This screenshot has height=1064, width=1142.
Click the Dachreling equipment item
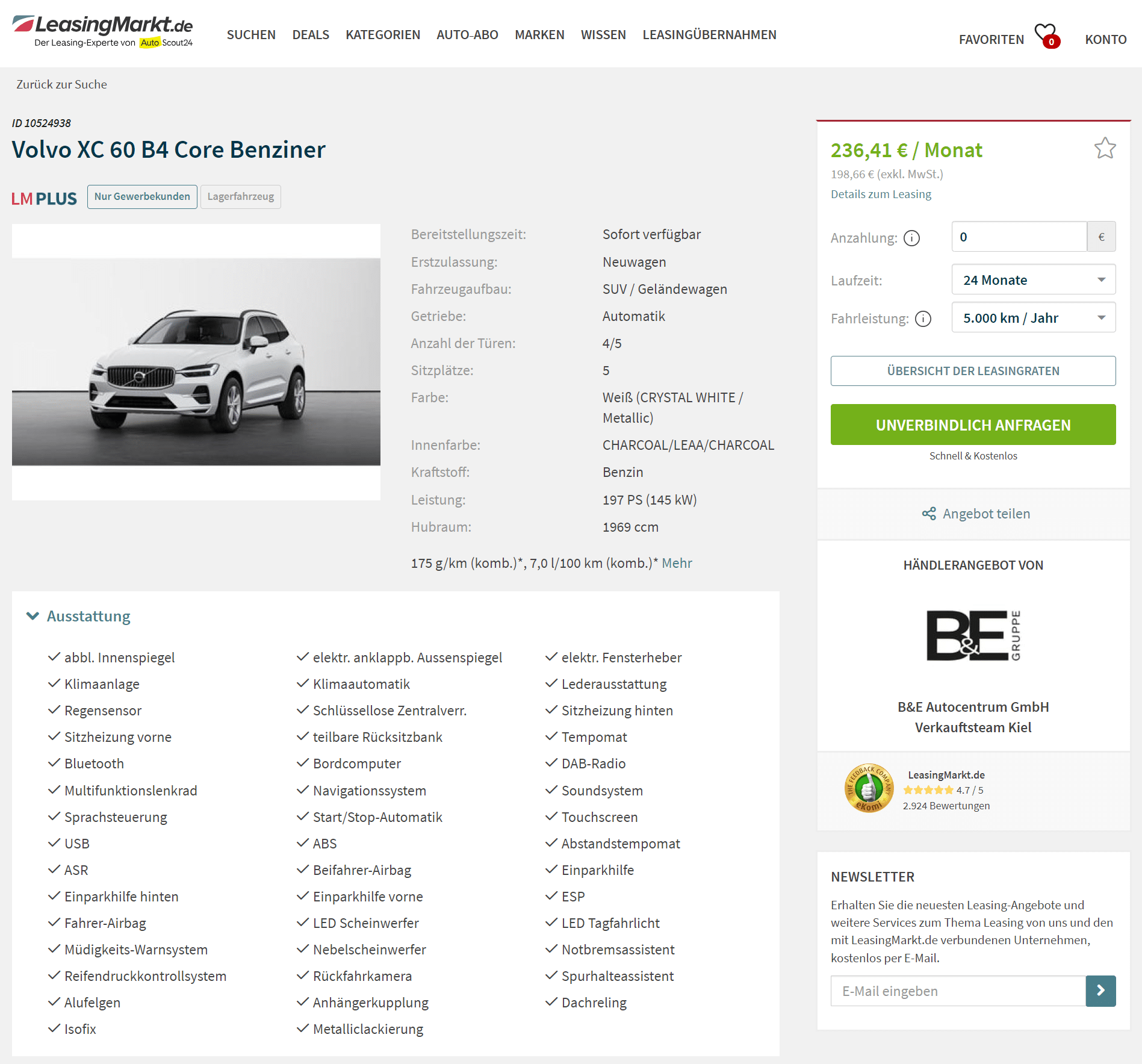[x=594, y=1003]
